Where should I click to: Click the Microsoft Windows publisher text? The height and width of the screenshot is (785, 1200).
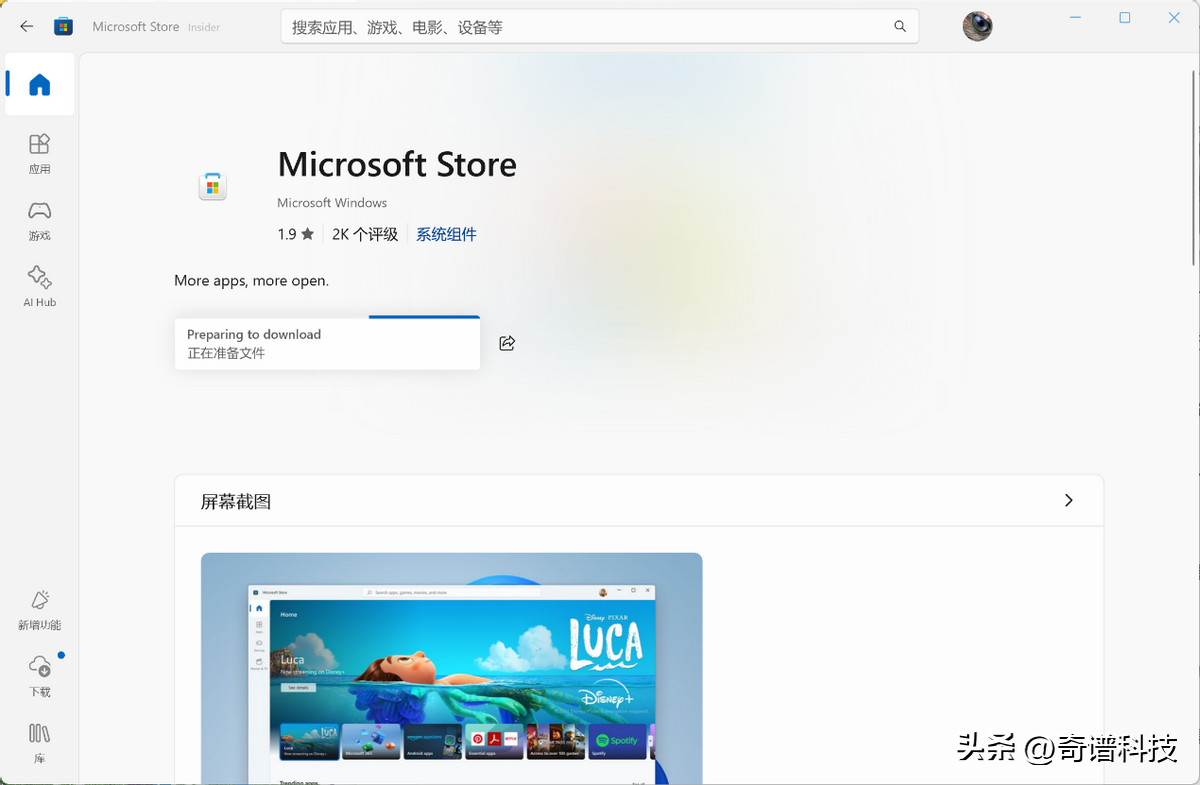pos(332,203)
